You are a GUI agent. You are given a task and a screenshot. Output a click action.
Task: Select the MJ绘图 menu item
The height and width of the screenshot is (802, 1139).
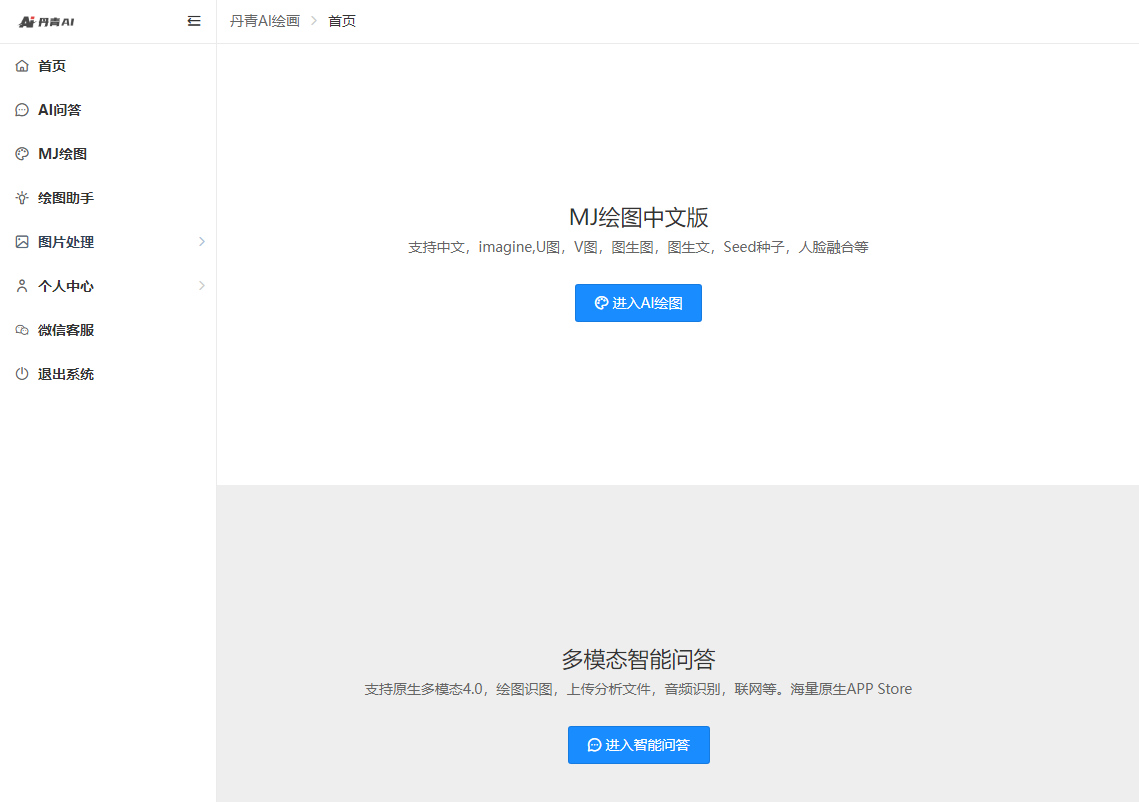click(x=62, y=154)
